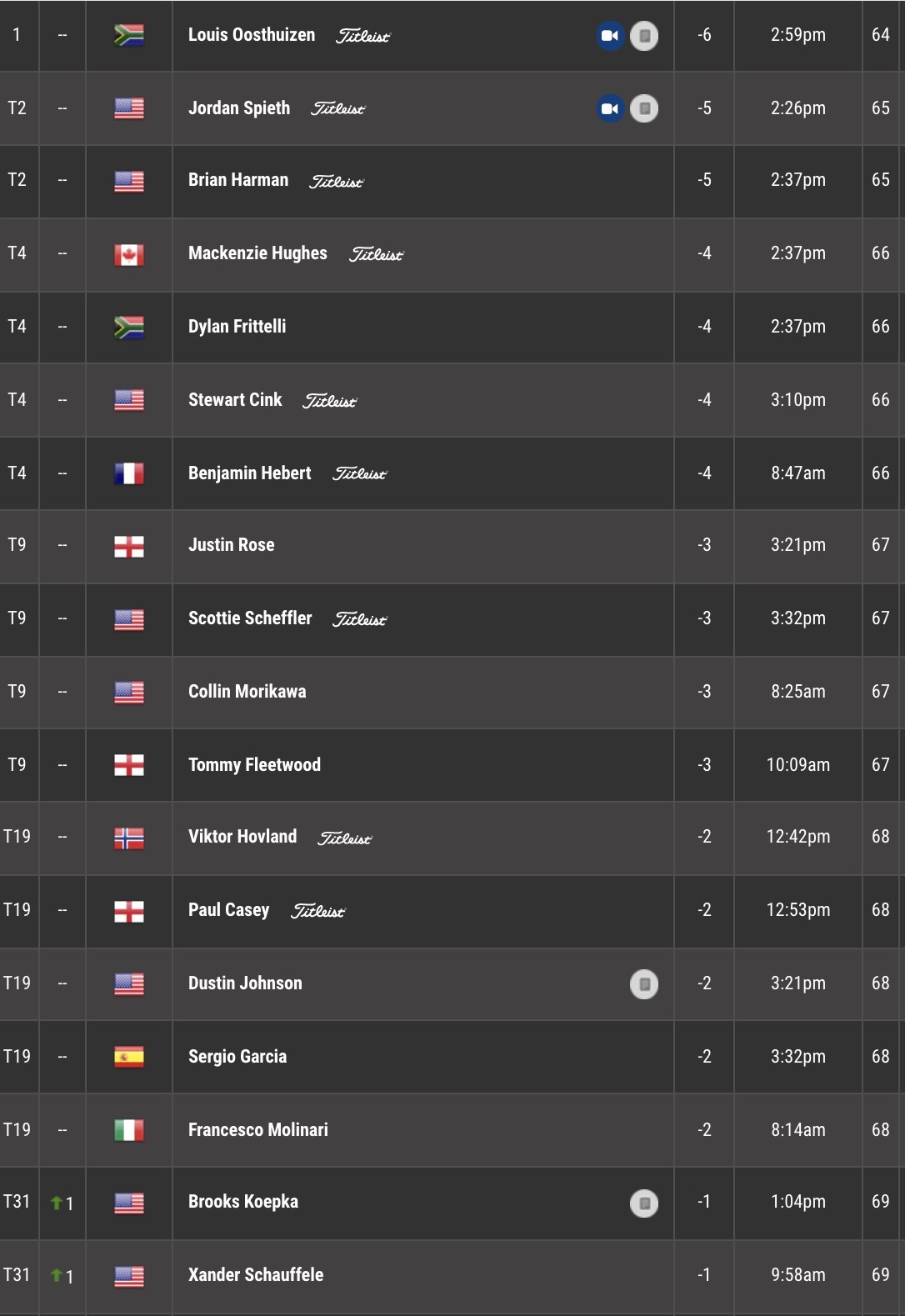Click Jordan Spieth's video camera icon
Viewport: 905px width, 1316px height.
click(610, 108)
